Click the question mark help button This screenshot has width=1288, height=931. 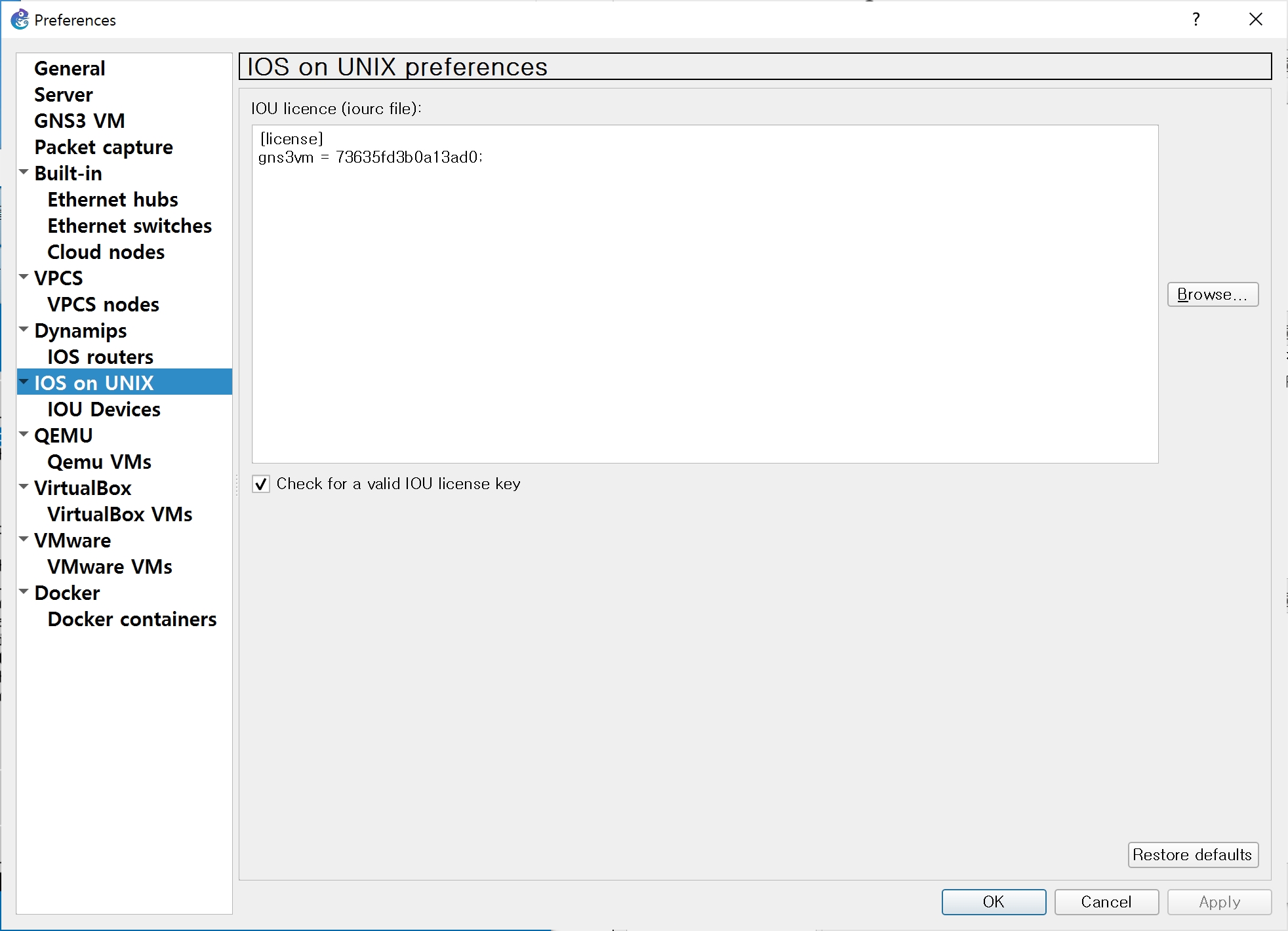(1196, 20)
